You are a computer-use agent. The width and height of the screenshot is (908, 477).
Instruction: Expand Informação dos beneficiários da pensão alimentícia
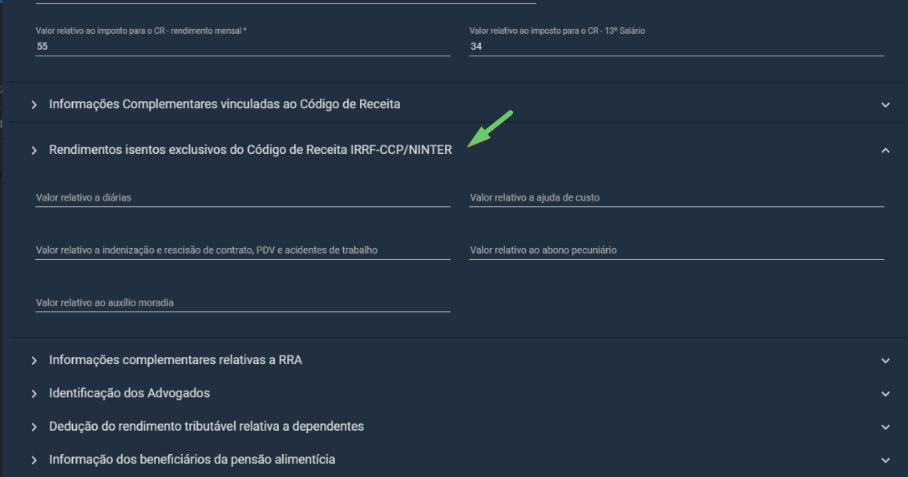[192, 459]
